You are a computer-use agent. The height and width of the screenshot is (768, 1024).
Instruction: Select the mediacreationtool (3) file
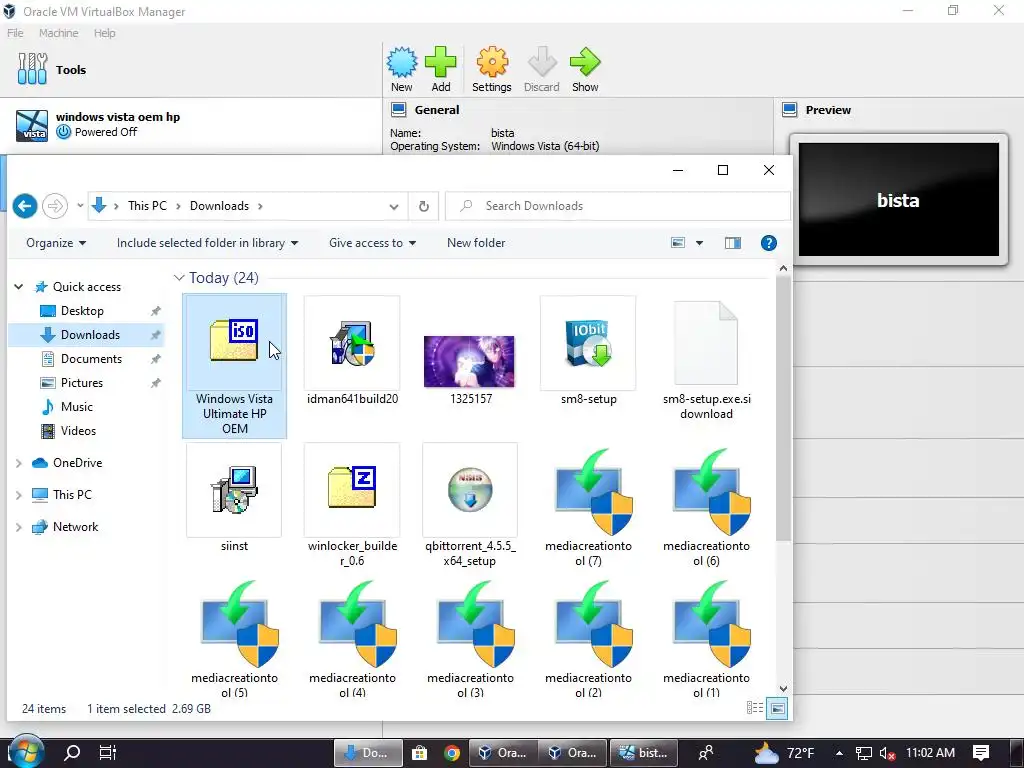470,638
